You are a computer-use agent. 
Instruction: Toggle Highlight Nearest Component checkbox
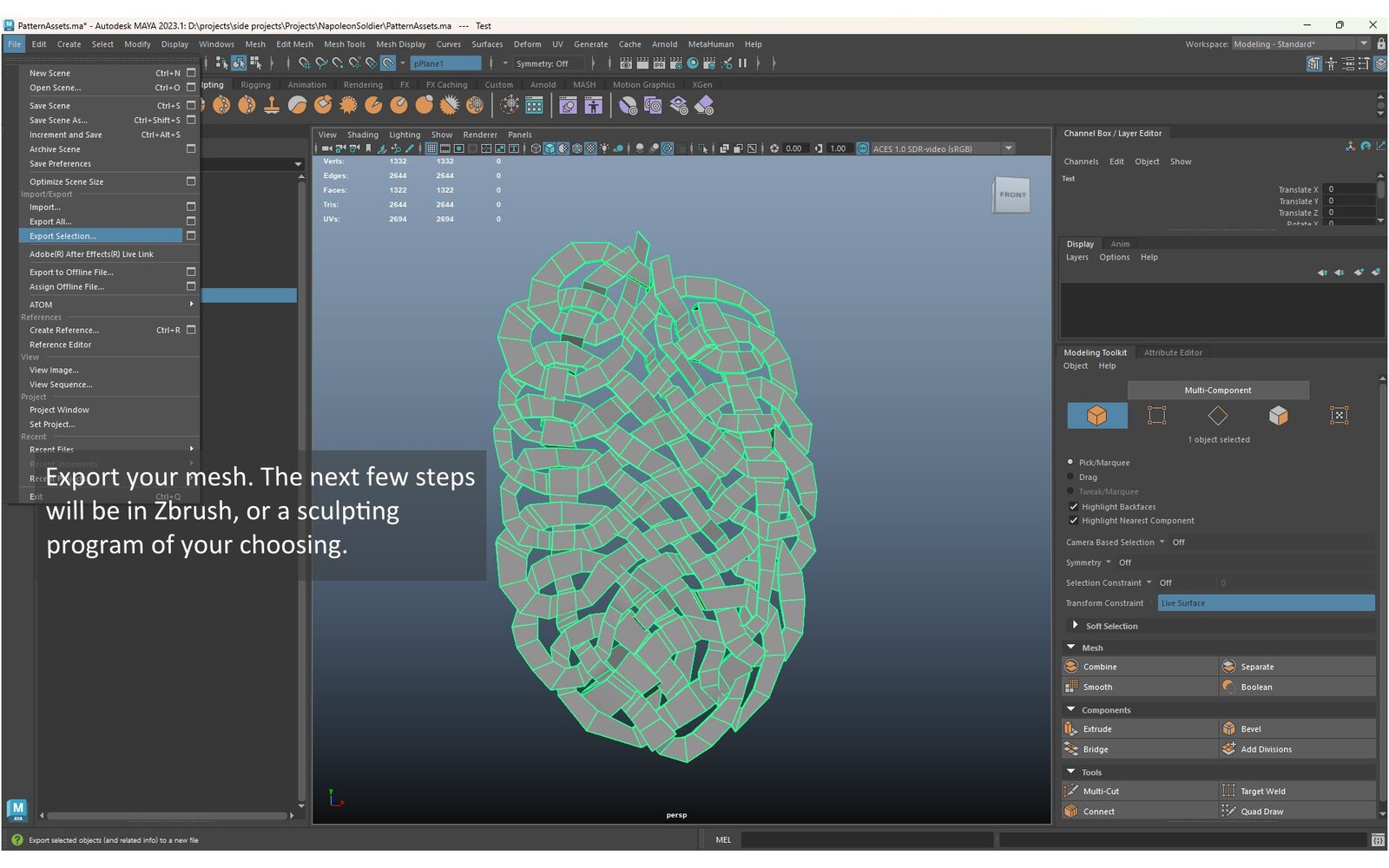[x=1074, y=521]
